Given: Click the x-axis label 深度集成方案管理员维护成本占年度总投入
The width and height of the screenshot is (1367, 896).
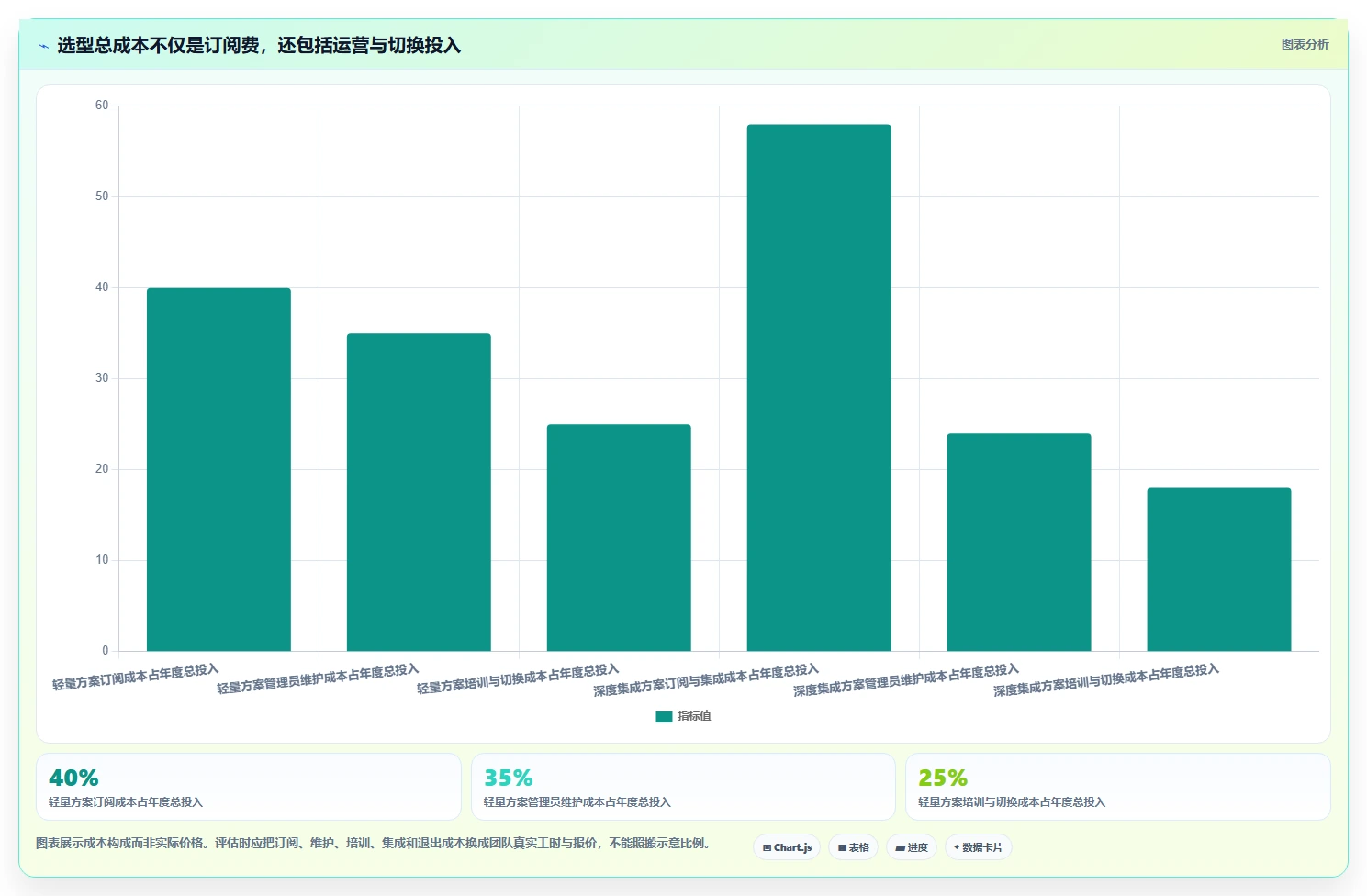Looking at the screenshot, I should [x=906, y=680].
